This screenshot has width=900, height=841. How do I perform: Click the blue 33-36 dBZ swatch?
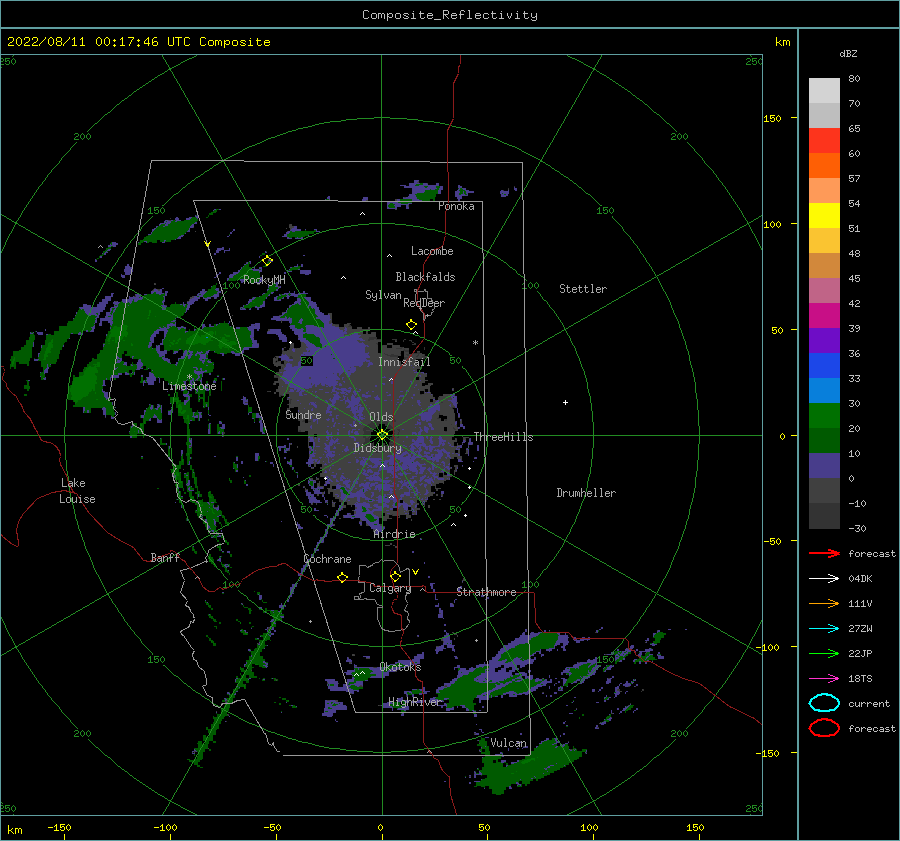[x=824, y=366]
